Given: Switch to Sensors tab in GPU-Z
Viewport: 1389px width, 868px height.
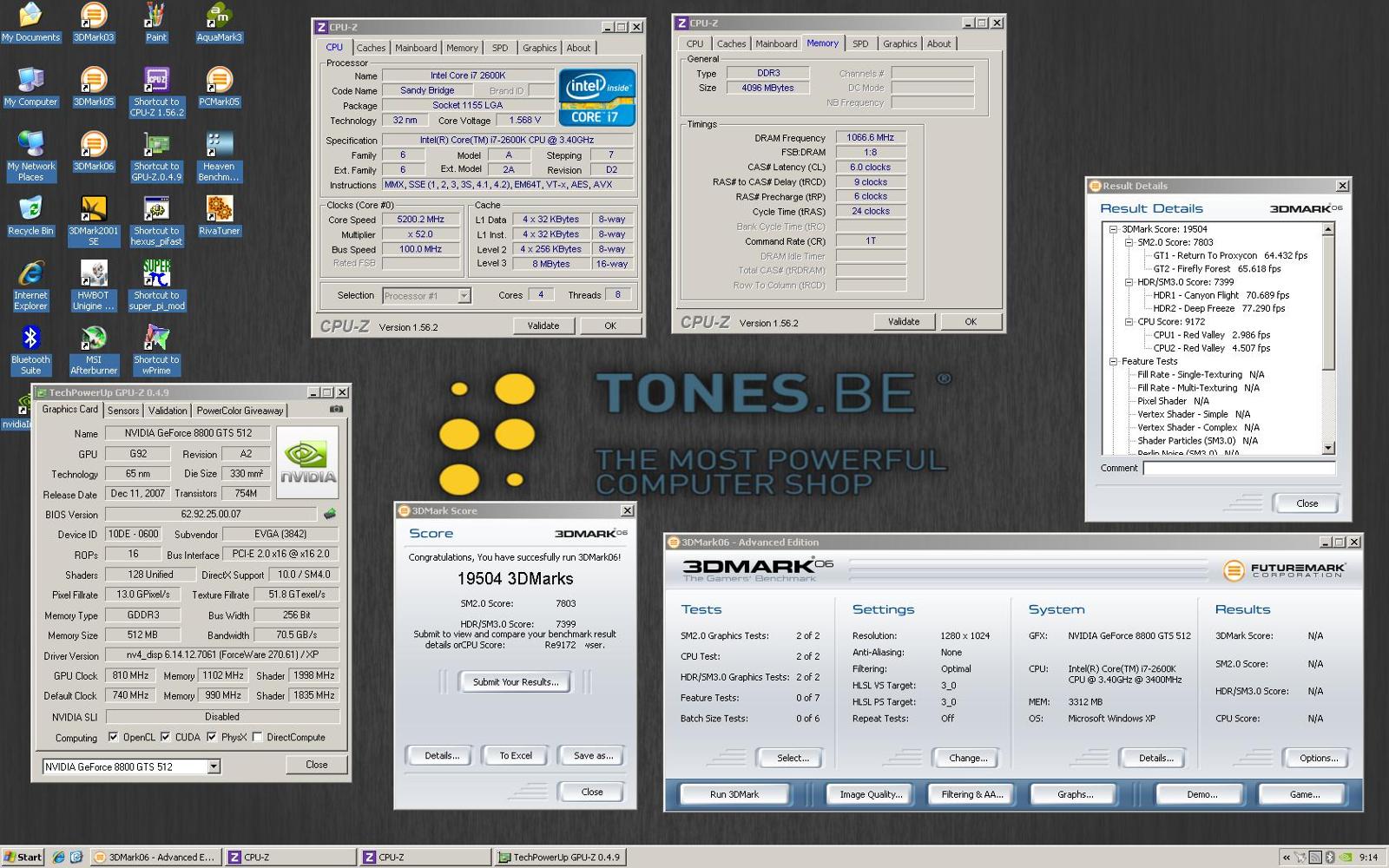Looking at the screenshot, I should pos(123,411).
